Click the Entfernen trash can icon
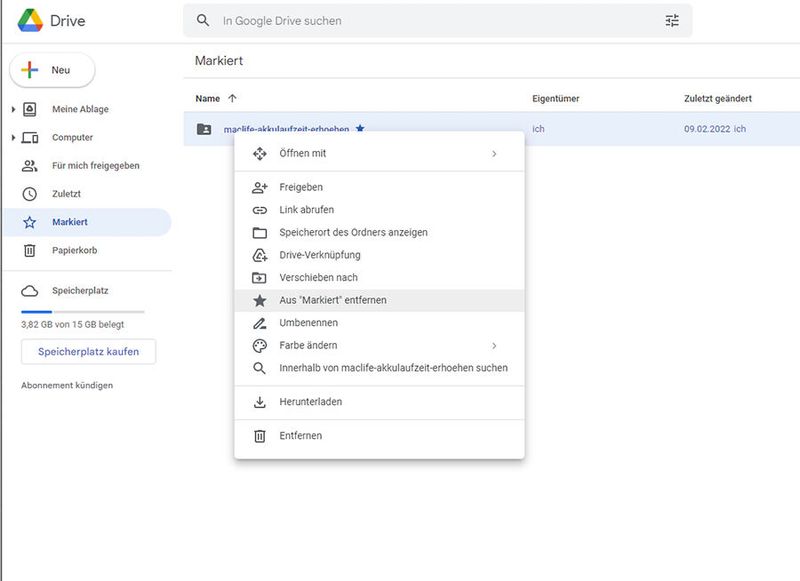This screenshot has height=581, width=800. click(260, 436)
